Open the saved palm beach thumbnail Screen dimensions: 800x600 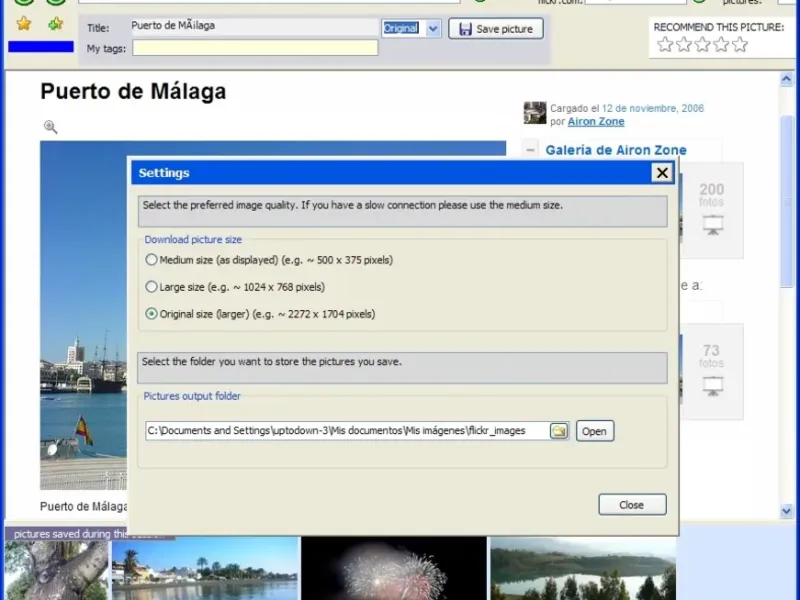(x=205, y=568)
